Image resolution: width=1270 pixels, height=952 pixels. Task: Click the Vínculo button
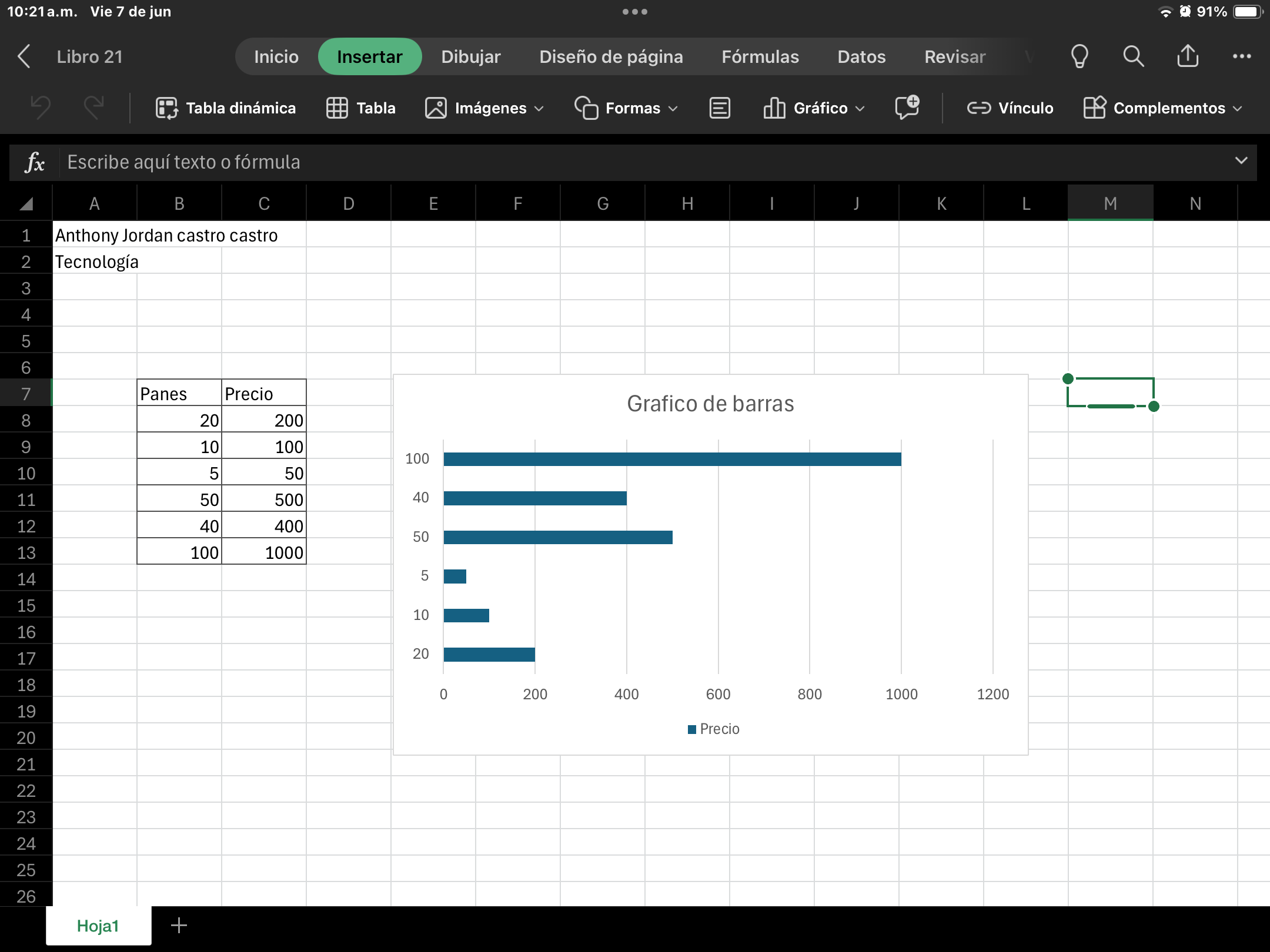(x=1010, y=108)
